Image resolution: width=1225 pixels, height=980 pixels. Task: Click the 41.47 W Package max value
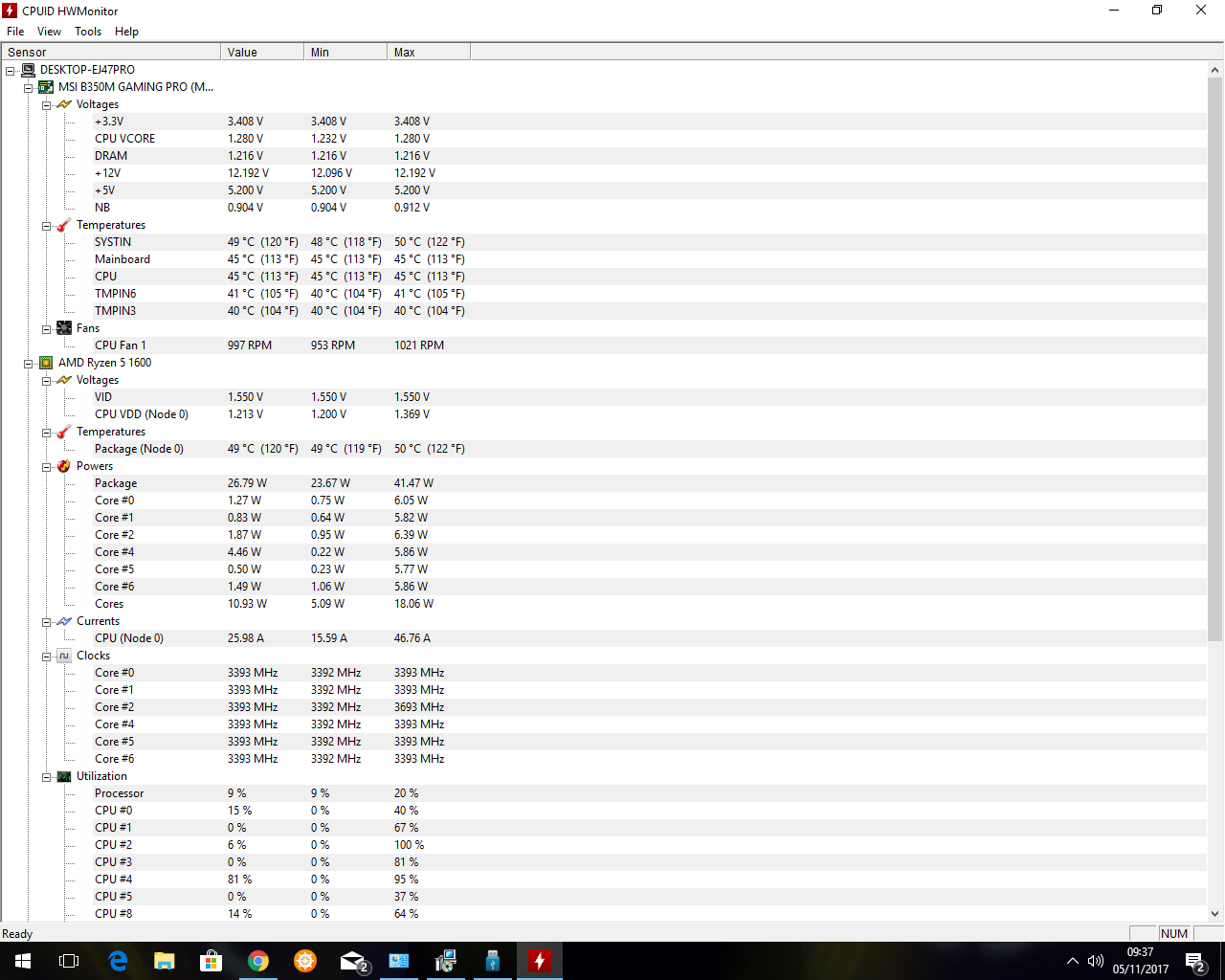tap(413, 483)
